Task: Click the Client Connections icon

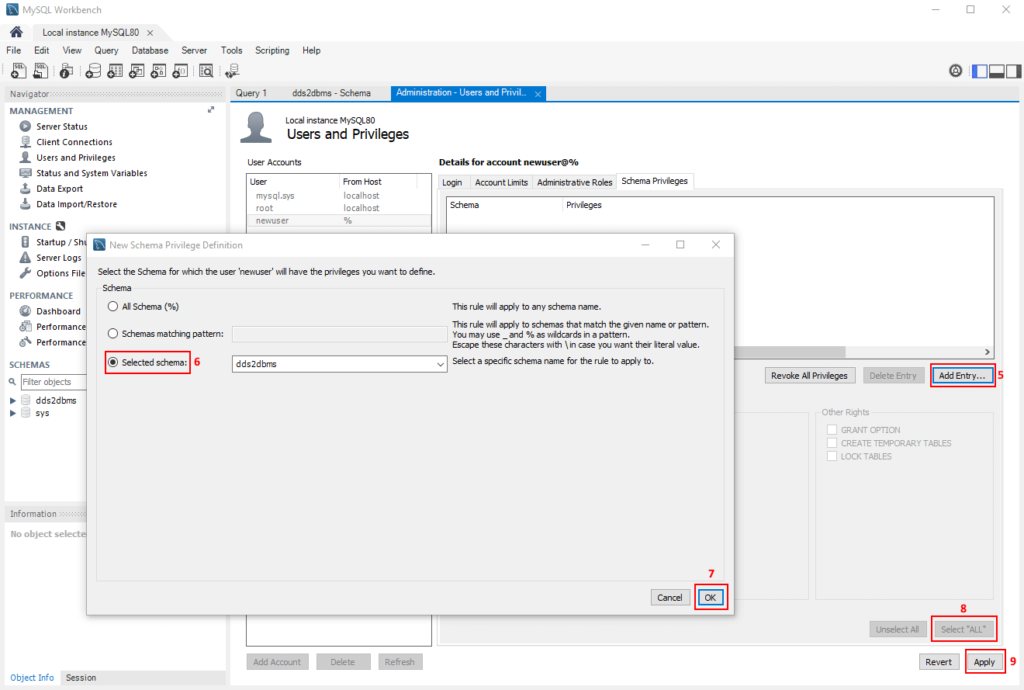Action: pyautogui.click(x=25, y=142)
